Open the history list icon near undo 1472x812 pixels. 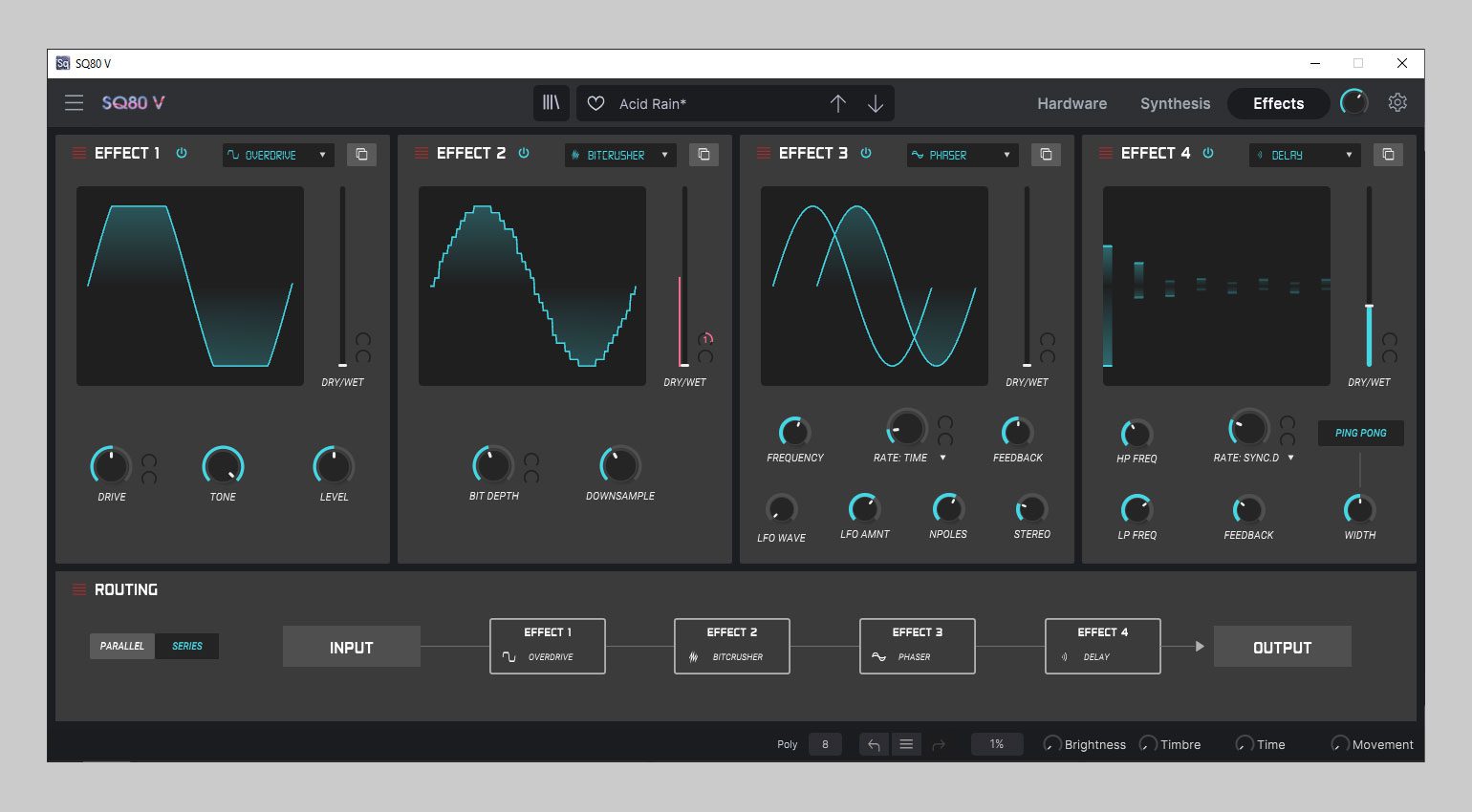[x=906, y=743]
